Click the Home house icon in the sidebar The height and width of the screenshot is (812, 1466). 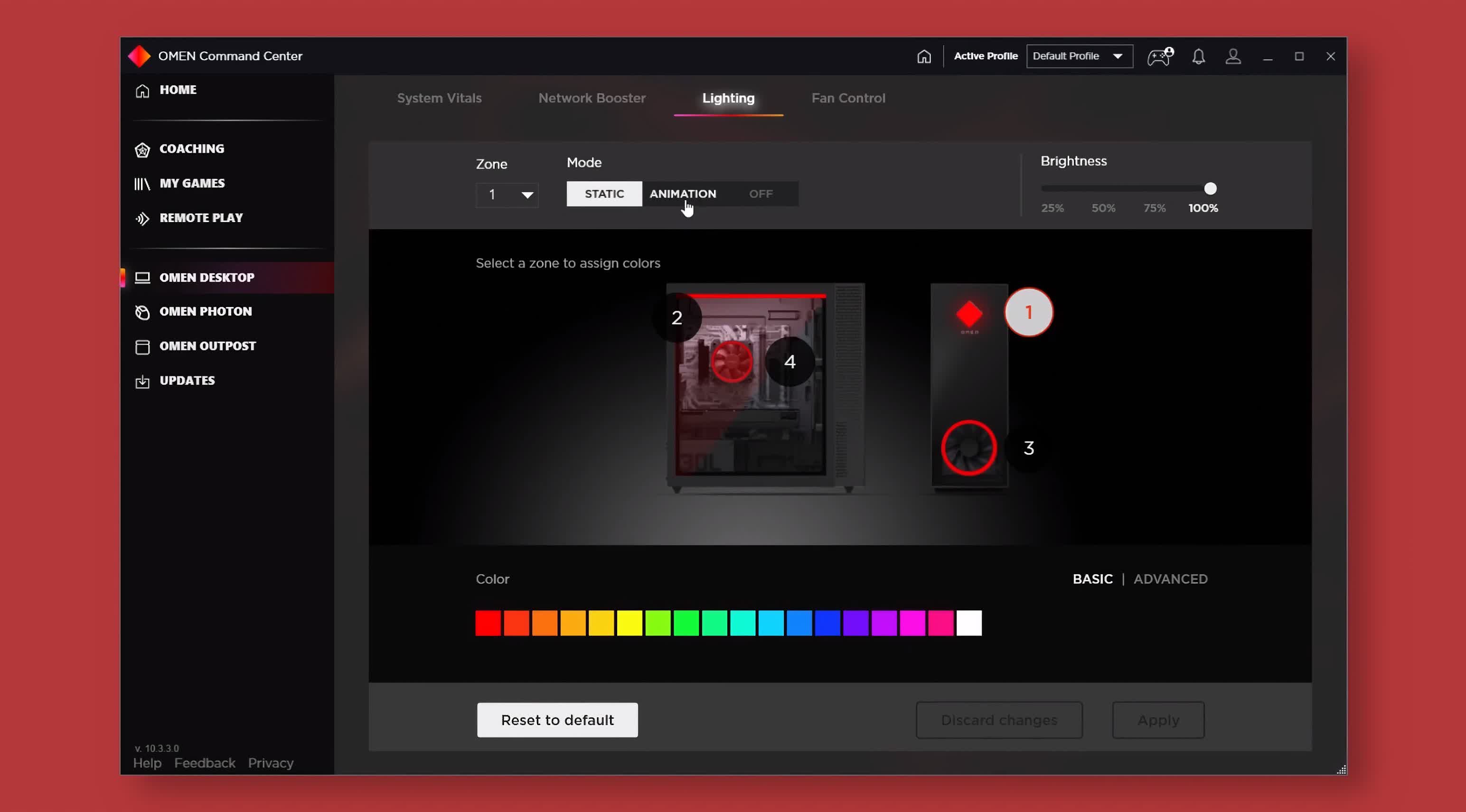click(142, 91)
